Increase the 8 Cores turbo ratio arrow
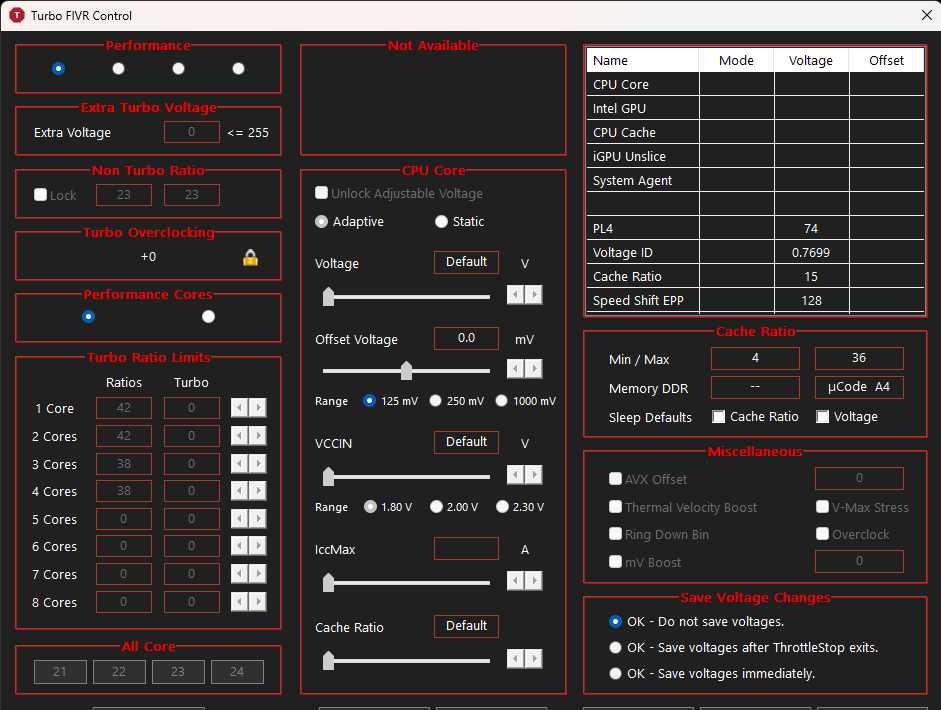The image size is (941, 710). tap(258, 601)
